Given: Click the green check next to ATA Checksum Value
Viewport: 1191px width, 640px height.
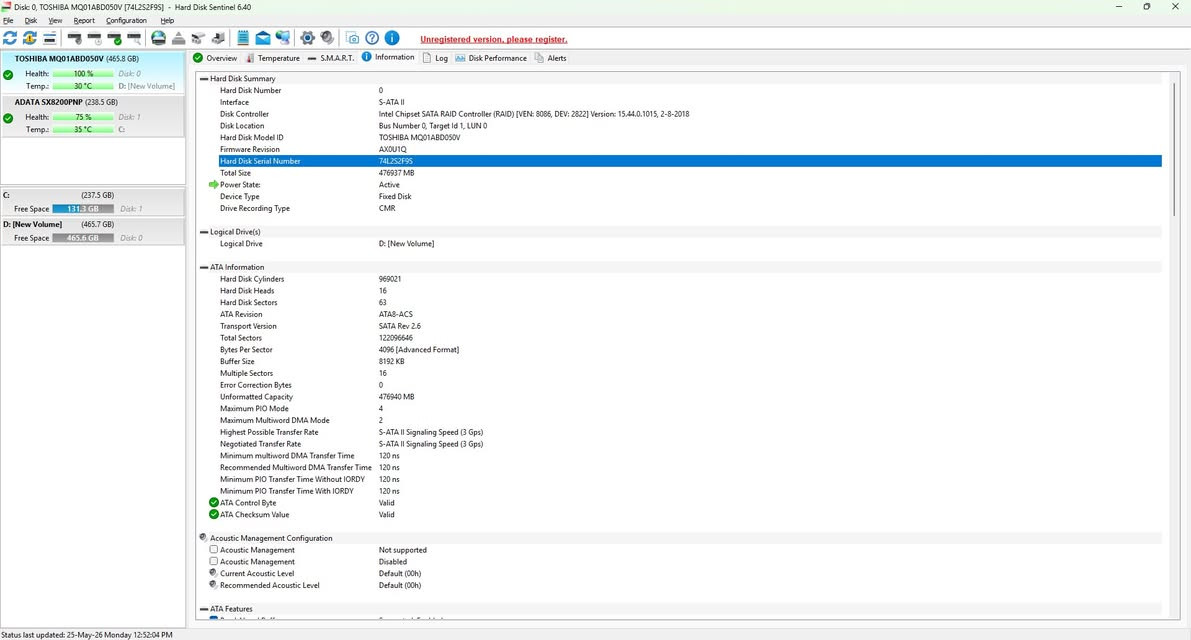Looking at the screenshot, I should (x=213, y=515).
